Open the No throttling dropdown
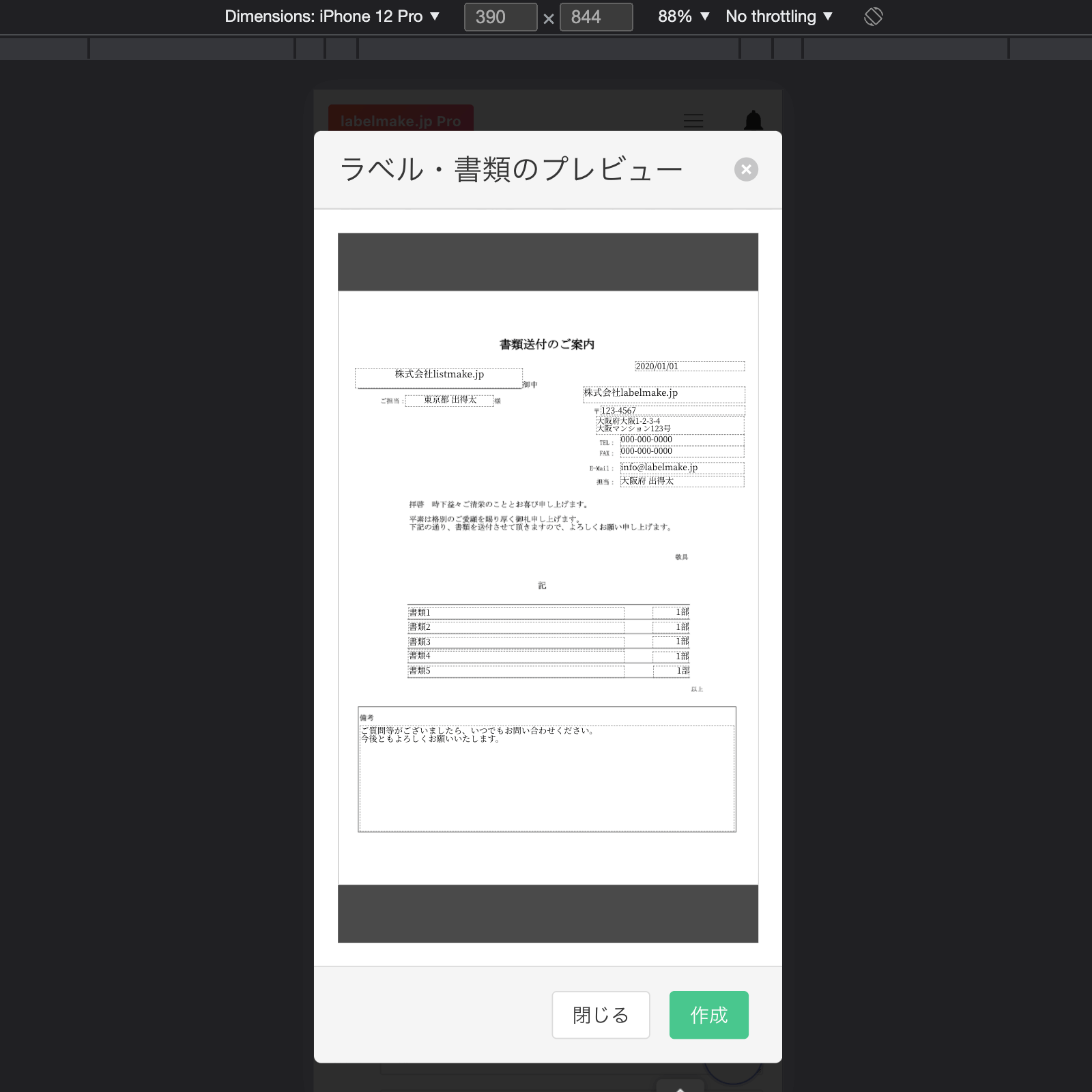 [779, 16]
